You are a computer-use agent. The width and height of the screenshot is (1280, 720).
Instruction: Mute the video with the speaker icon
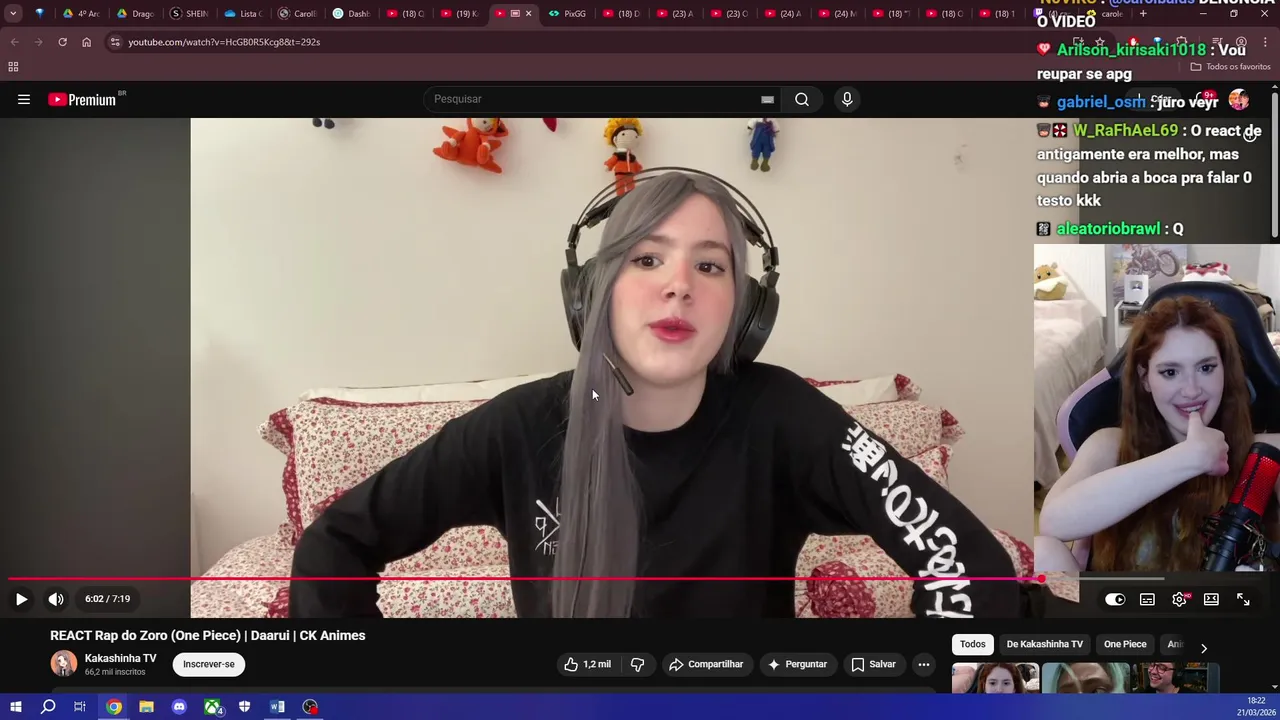pyautogui.click(x=56, y=599)
